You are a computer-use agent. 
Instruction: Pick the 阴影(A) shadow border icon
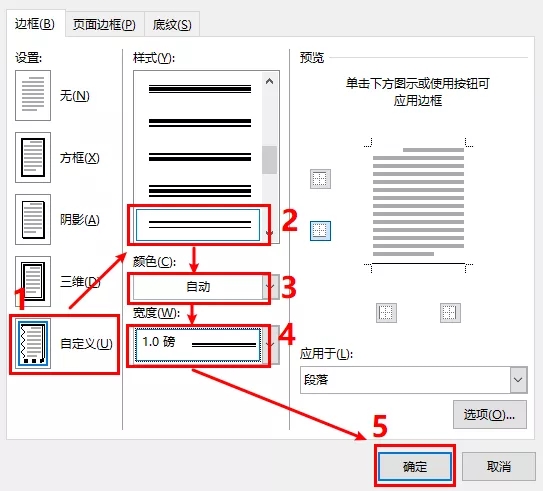33,219
